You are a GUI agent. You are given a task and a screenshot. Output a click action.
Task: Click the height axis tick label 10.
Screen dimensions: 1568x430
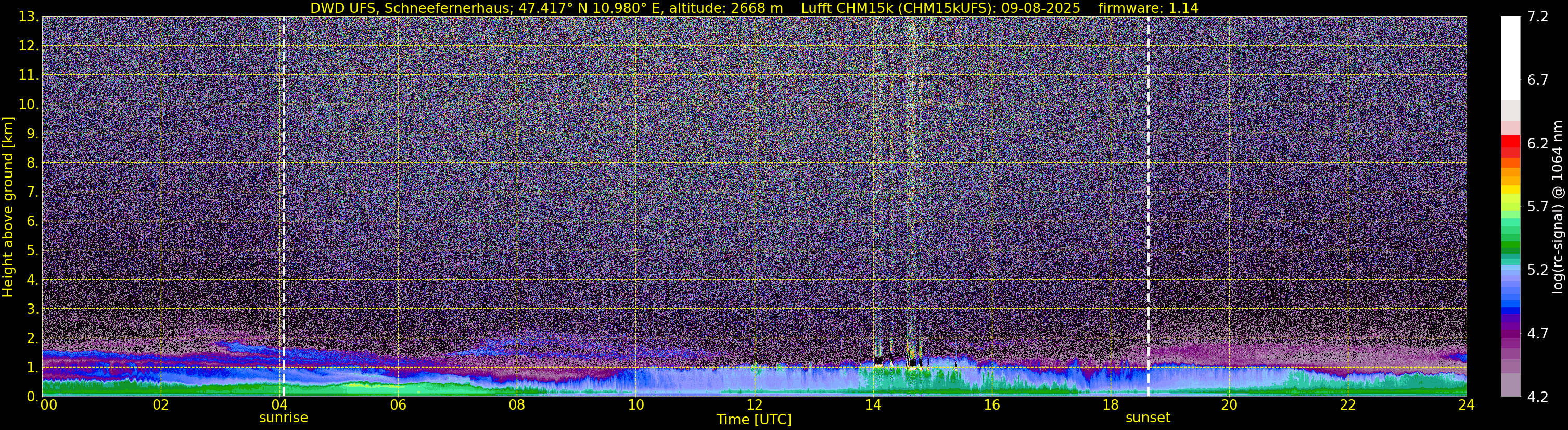tap(28, 104)
